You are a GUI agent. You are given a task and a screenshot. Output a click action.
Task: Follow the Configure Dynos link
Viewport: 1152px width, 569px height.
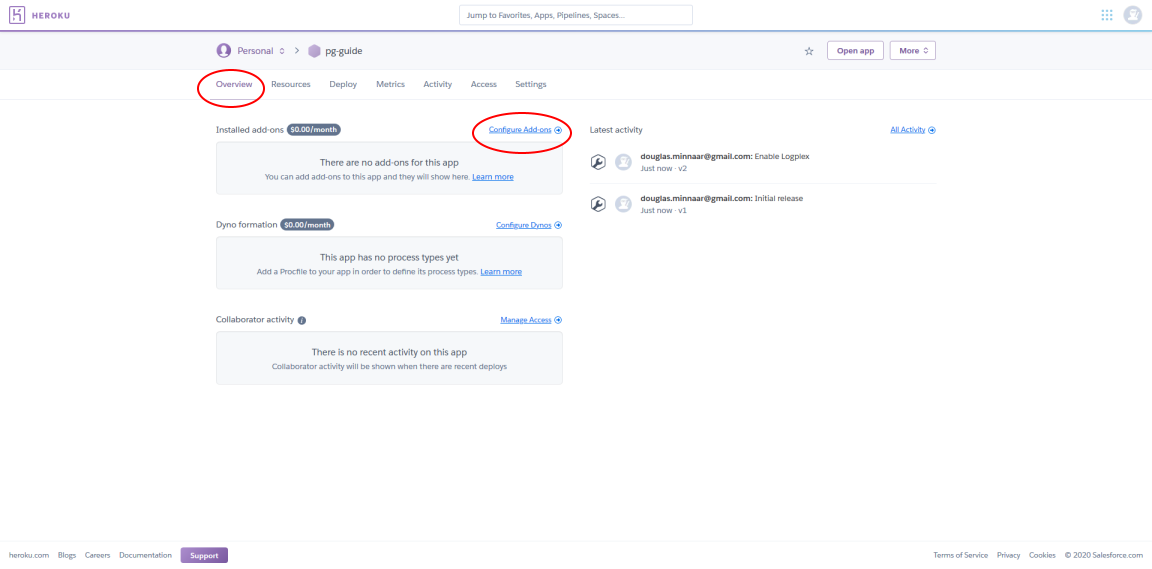point(528,225)
